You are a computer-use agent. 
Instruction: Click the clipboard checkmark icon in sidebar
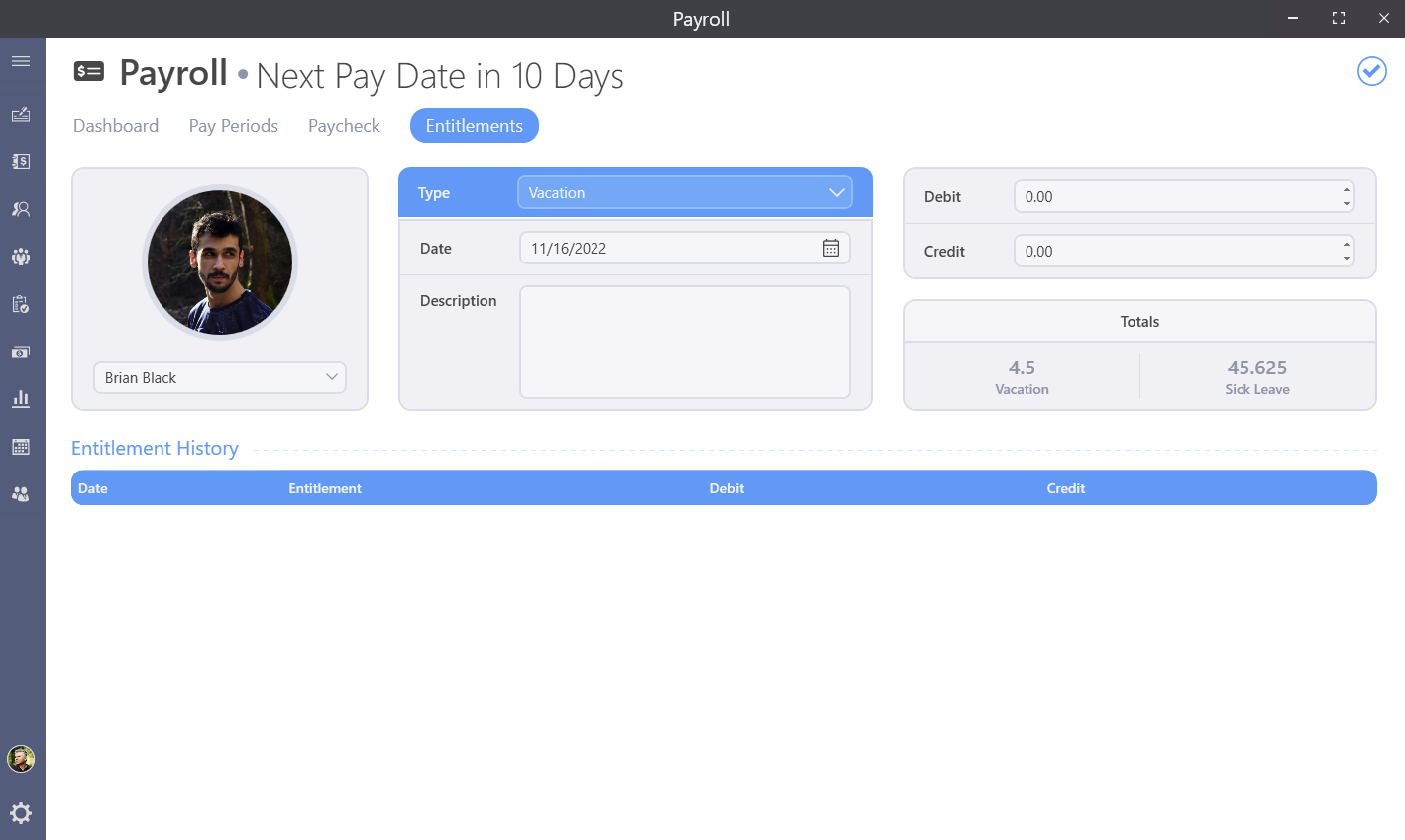point(21,304)
